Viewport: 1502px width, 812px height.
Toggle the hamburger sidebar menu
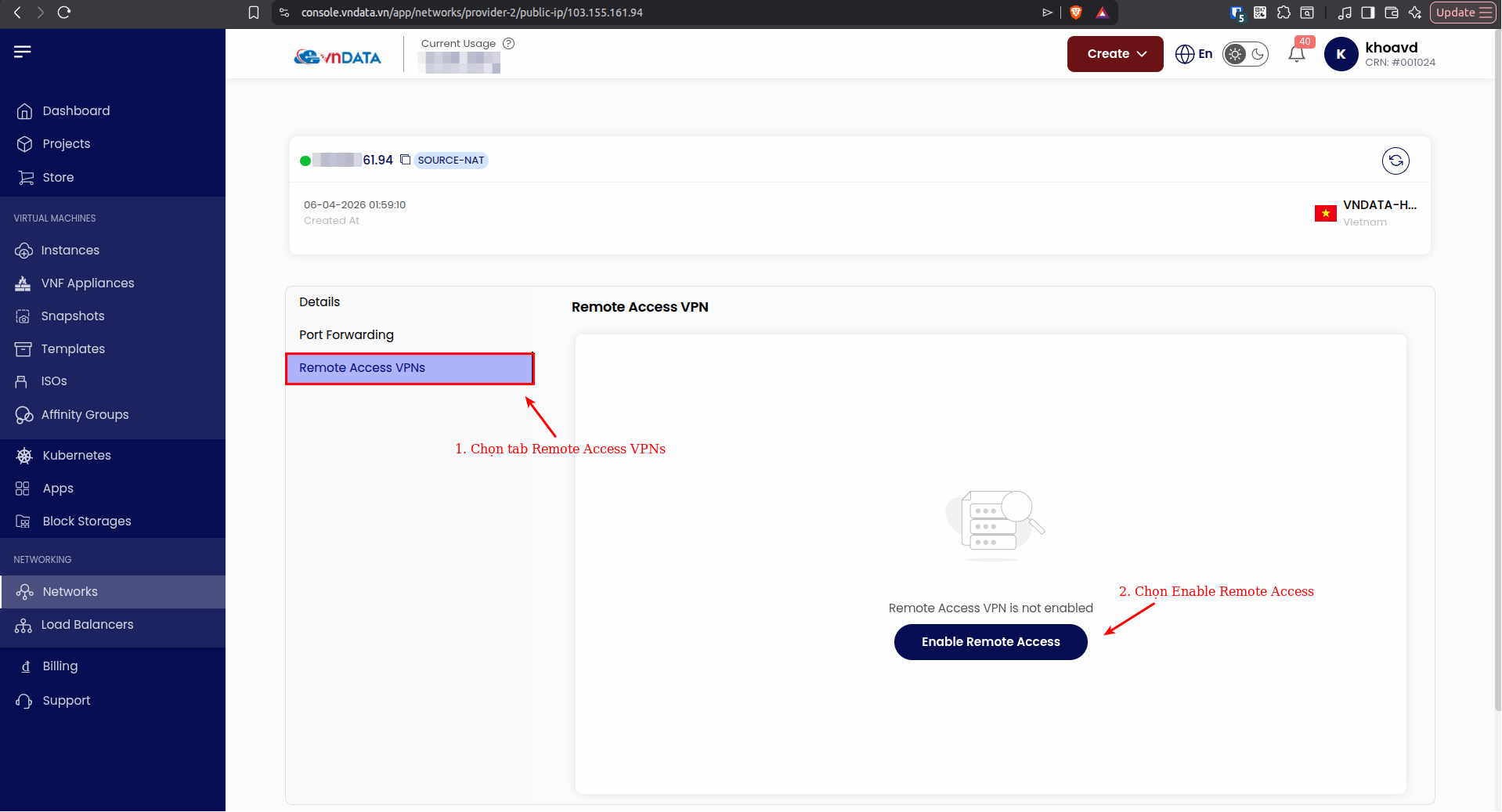coord(22,52)
